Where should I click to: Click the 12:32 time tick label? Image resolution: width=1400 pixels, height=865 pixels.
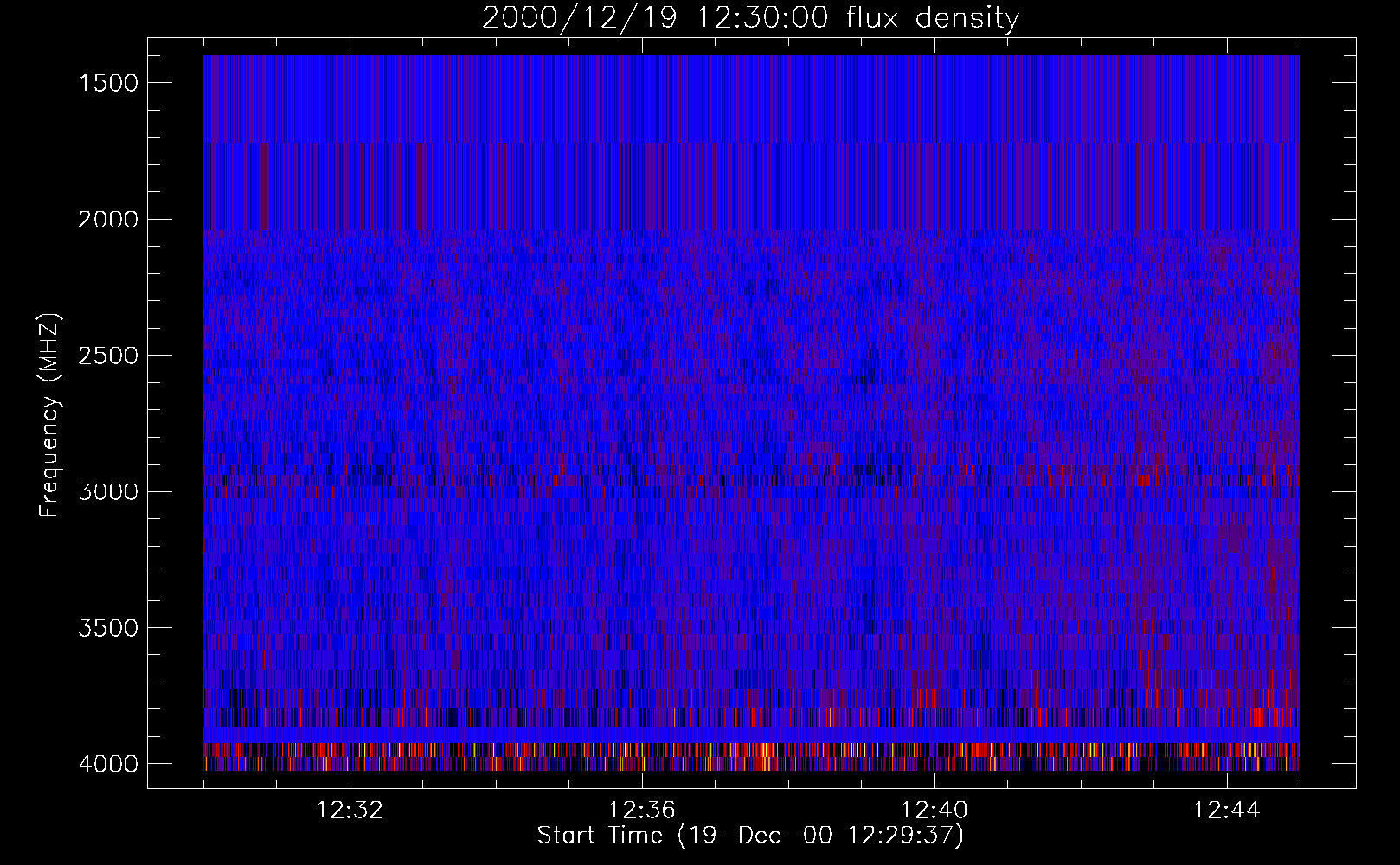coord(350,811)
